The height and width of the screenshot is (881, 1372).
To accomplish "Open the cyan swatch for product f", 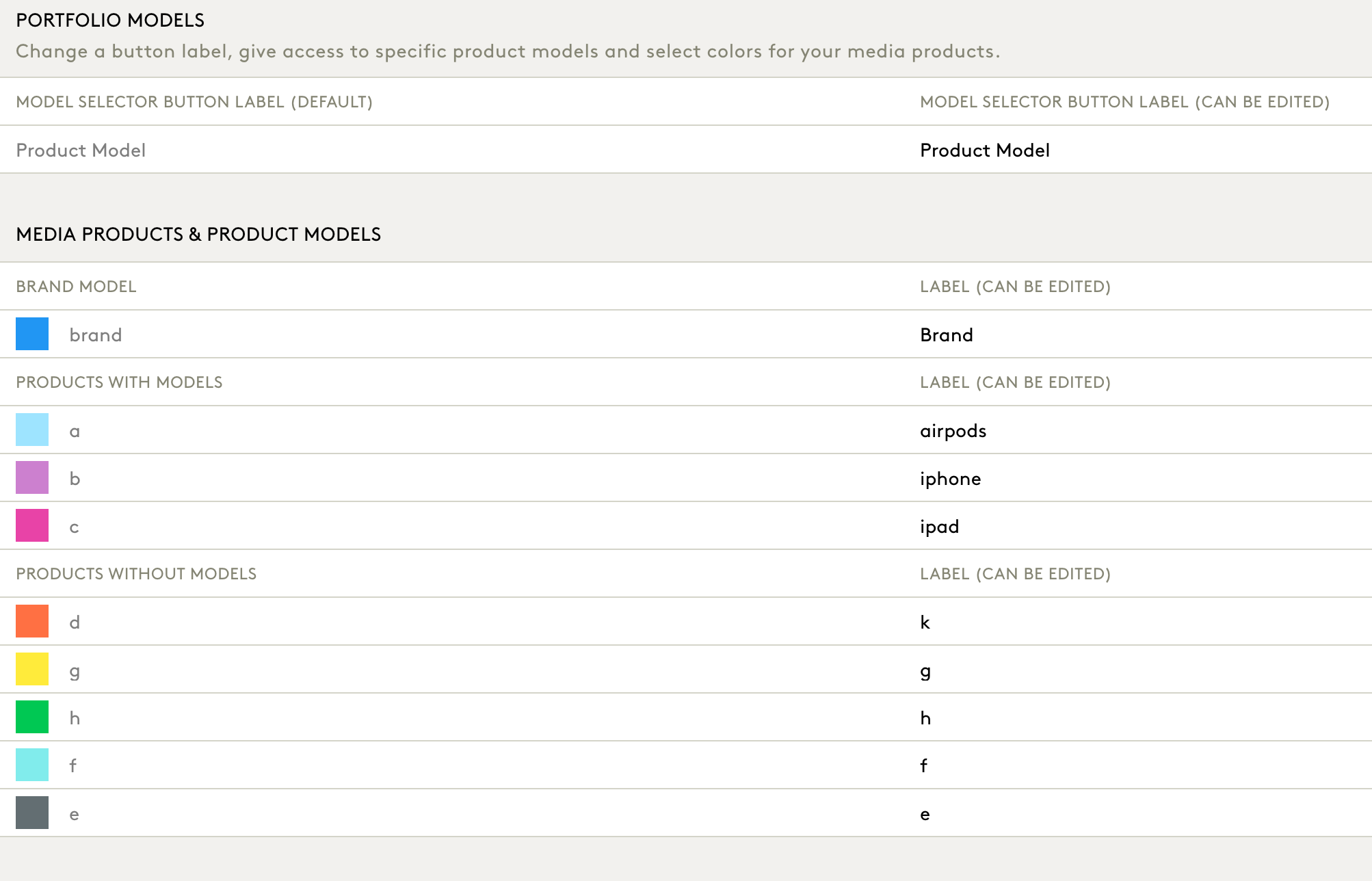I will [32, 765].
